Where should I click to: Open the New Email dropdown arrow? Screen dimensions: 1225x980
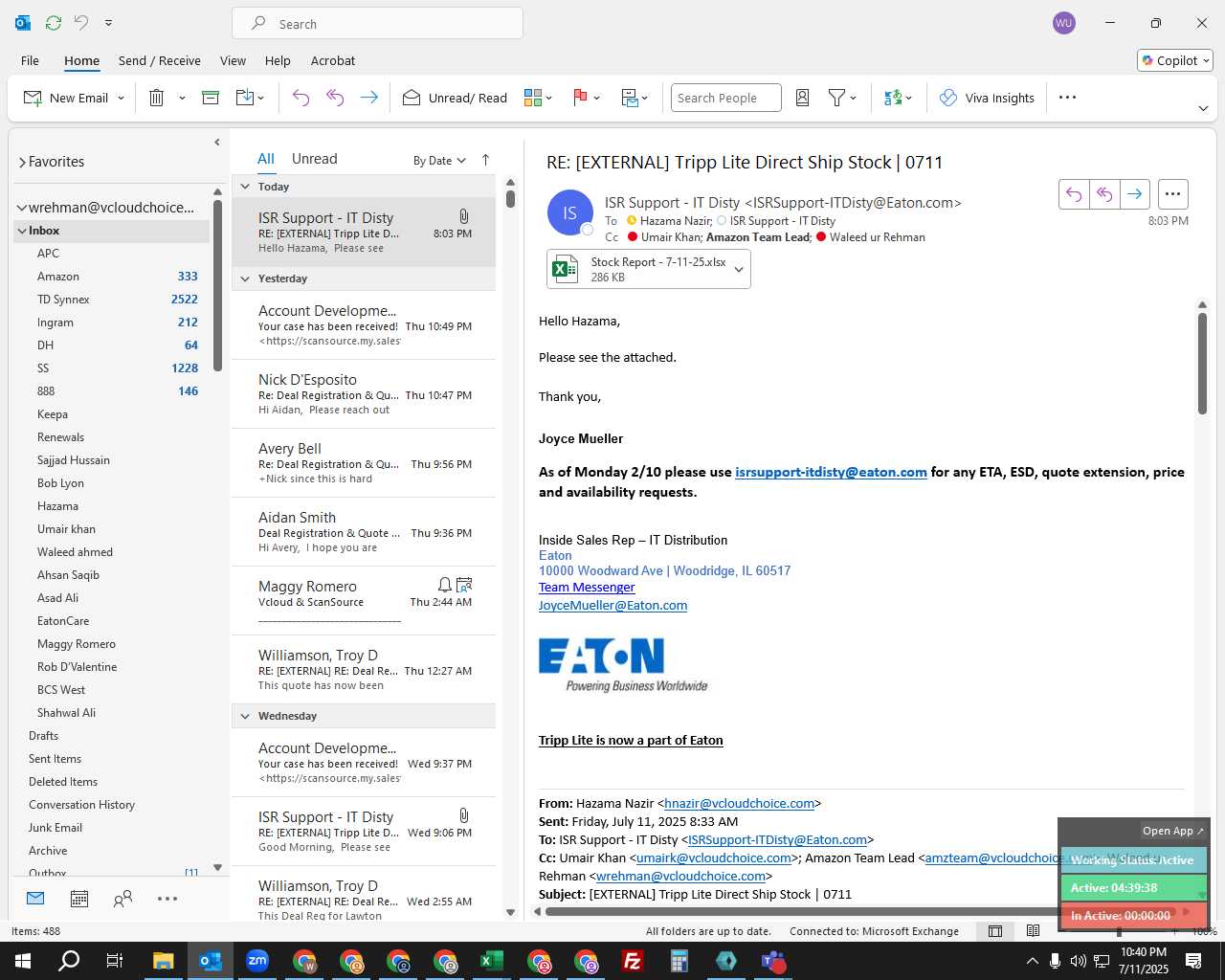121,98
